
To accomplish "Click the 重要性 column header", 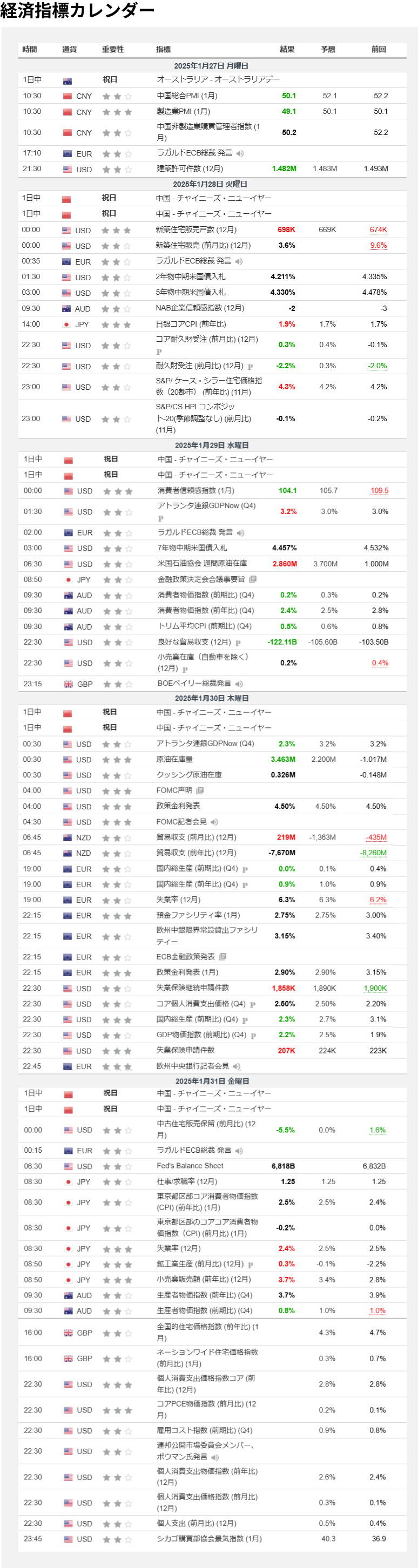I will click(x=112, y=49).
